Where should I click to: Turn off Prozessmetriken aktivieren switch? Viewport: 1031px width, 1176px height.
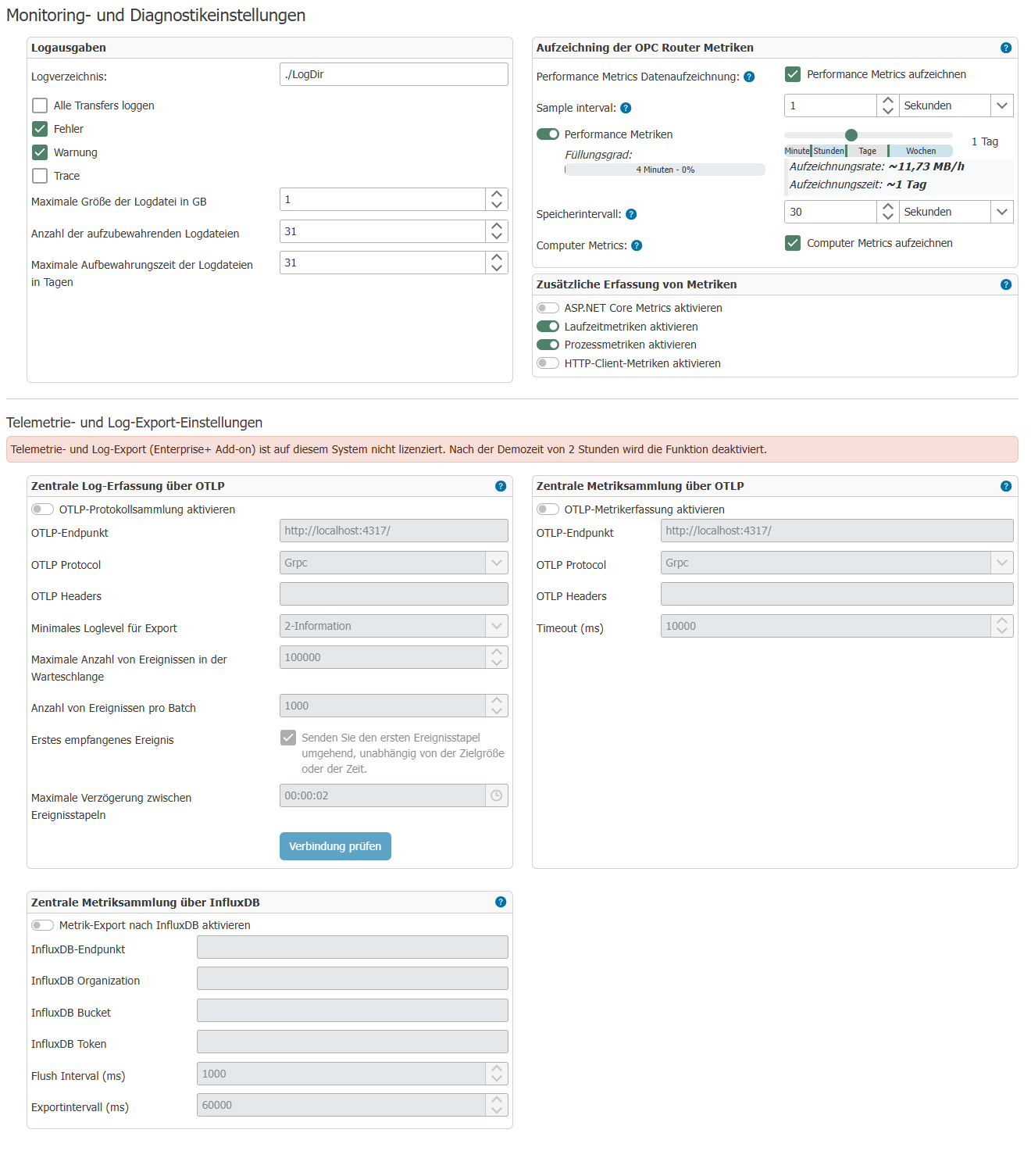coord(548,345)
